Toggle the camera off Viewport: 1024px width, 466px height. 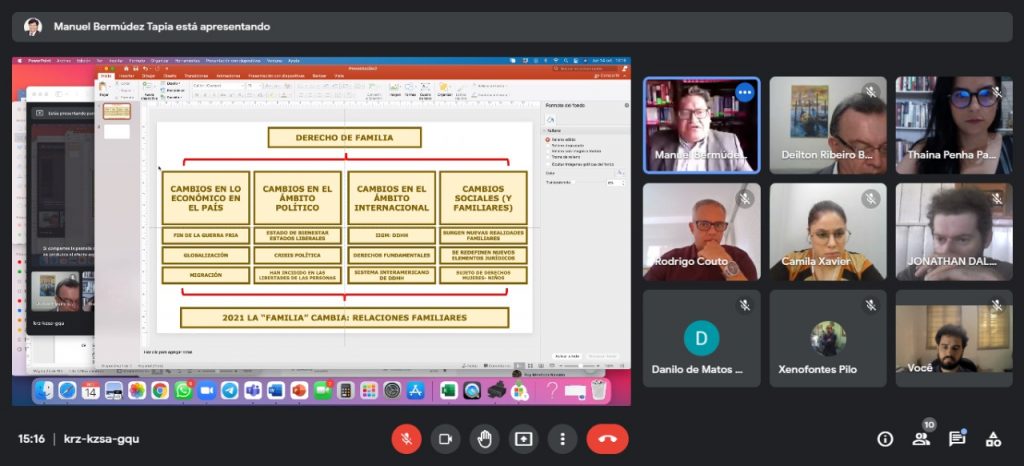click(x=445, y=439)
